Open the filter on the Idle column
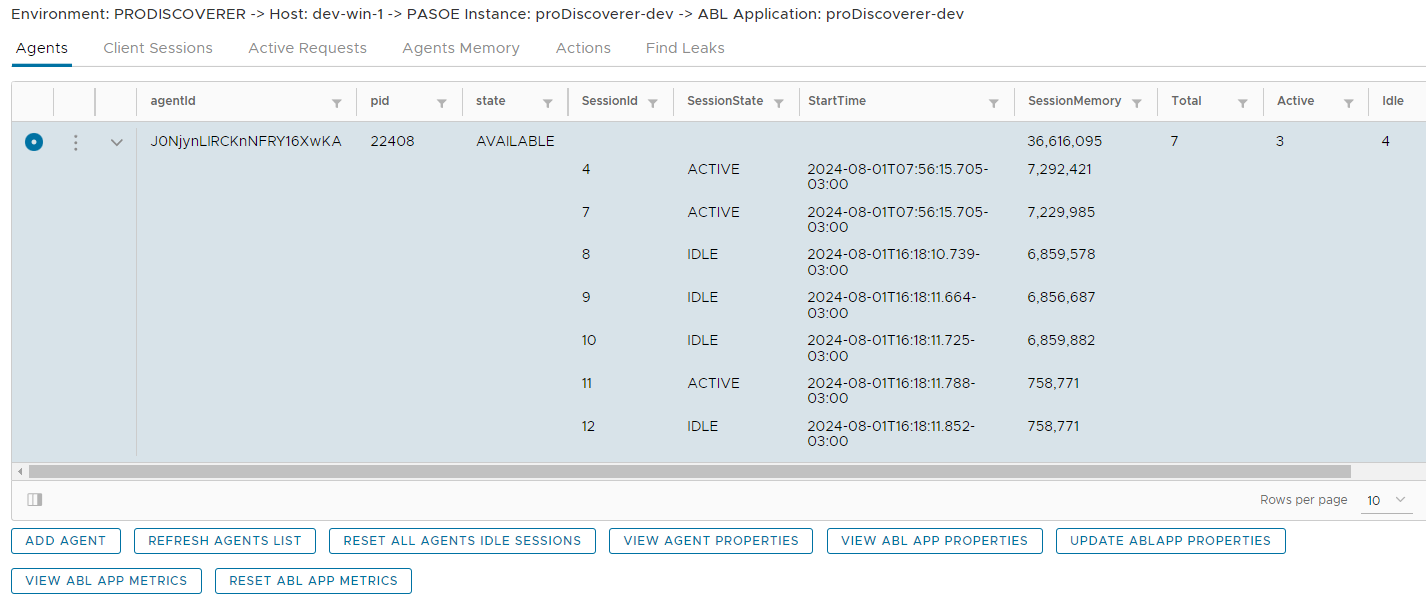1426x605 pixels. 1420,101
